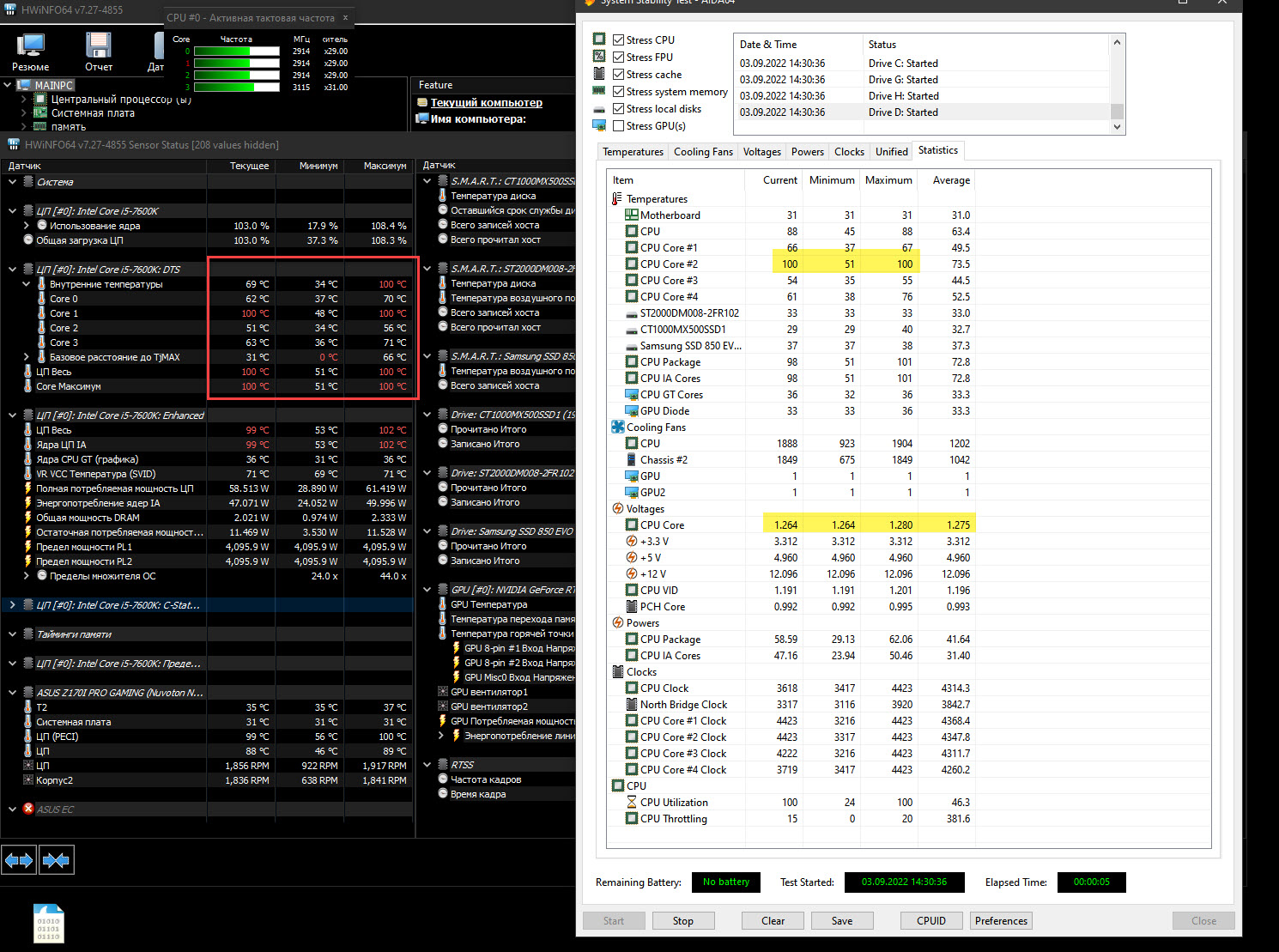1279x952 pixels.
Task: Click the collapse-columns arrows icon below the sensor list
Action: pyautogui.click(x=56, y=859)
